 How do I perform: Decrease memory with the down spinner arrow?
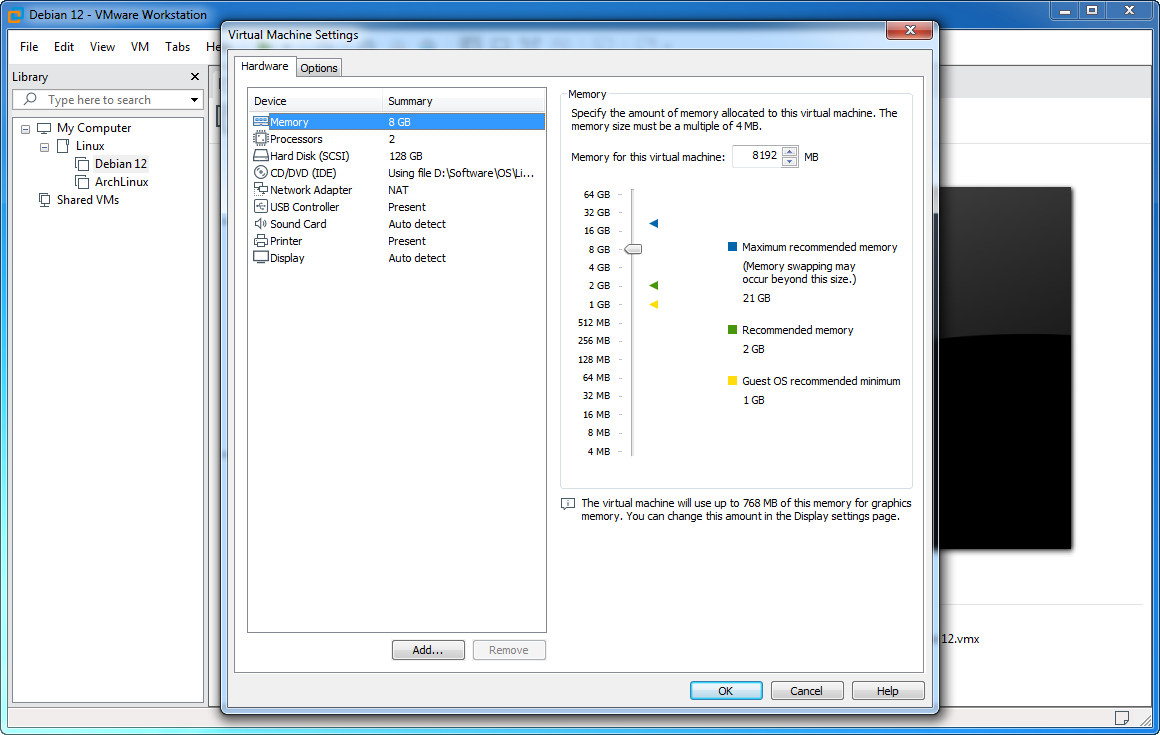[789, 161]
